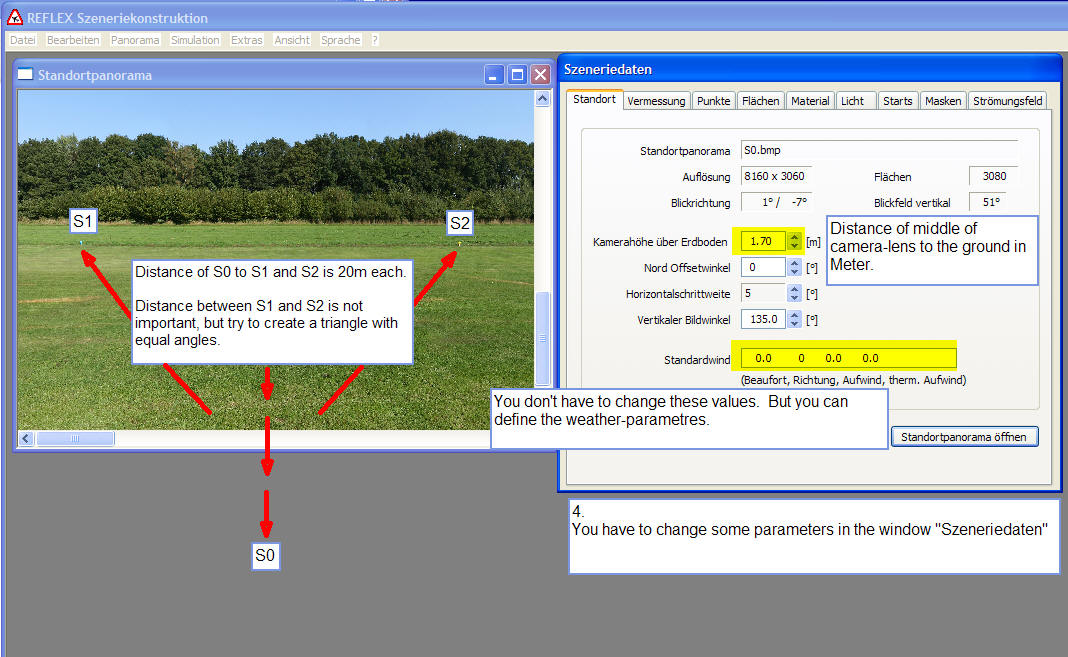Switch to the Starts tab
The image size is (1068, 657).
(x=898, y=101)
